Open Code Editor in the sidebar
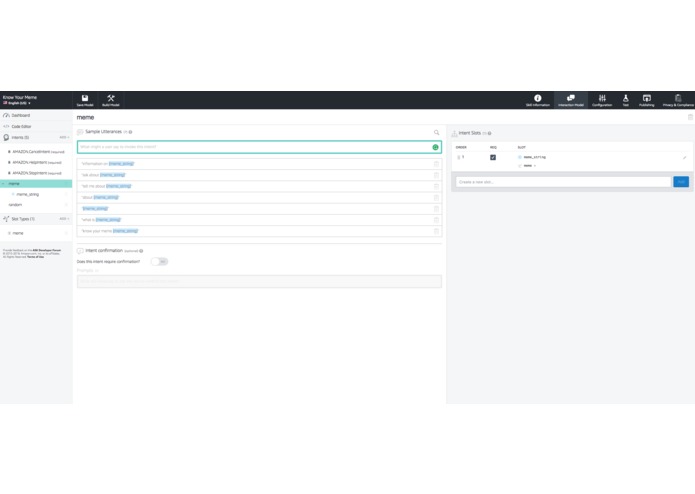The image size is (695, 494). point(21,126)
